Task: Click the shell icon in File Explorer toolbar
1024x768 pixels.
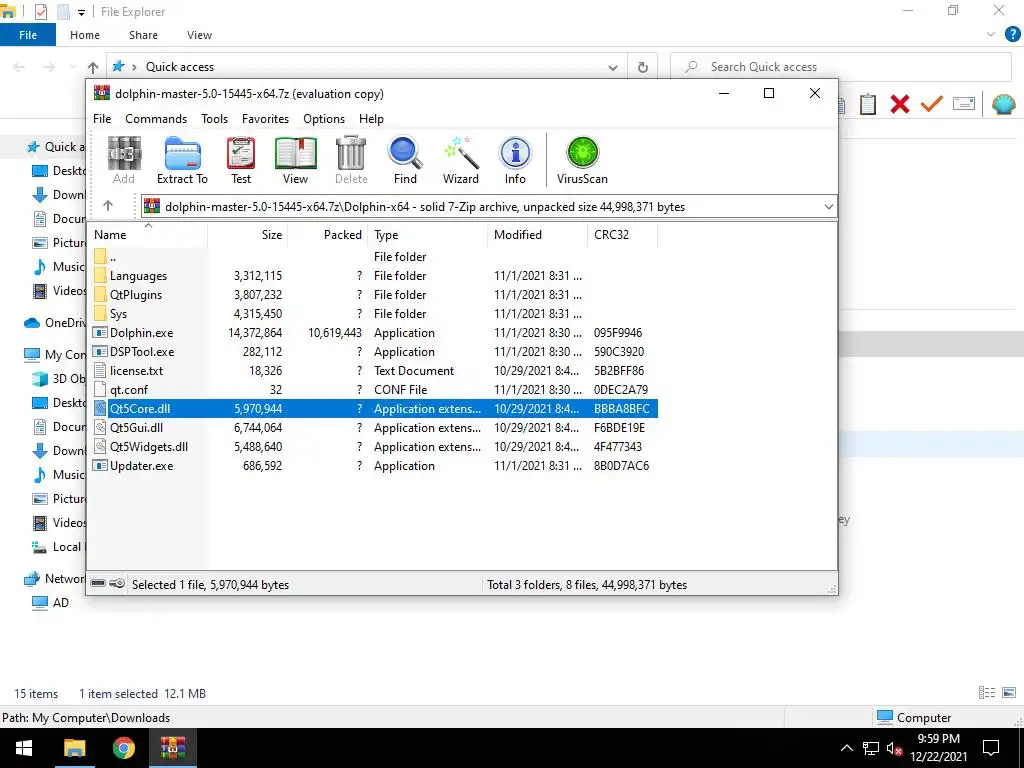Action: coord(1003,104)
